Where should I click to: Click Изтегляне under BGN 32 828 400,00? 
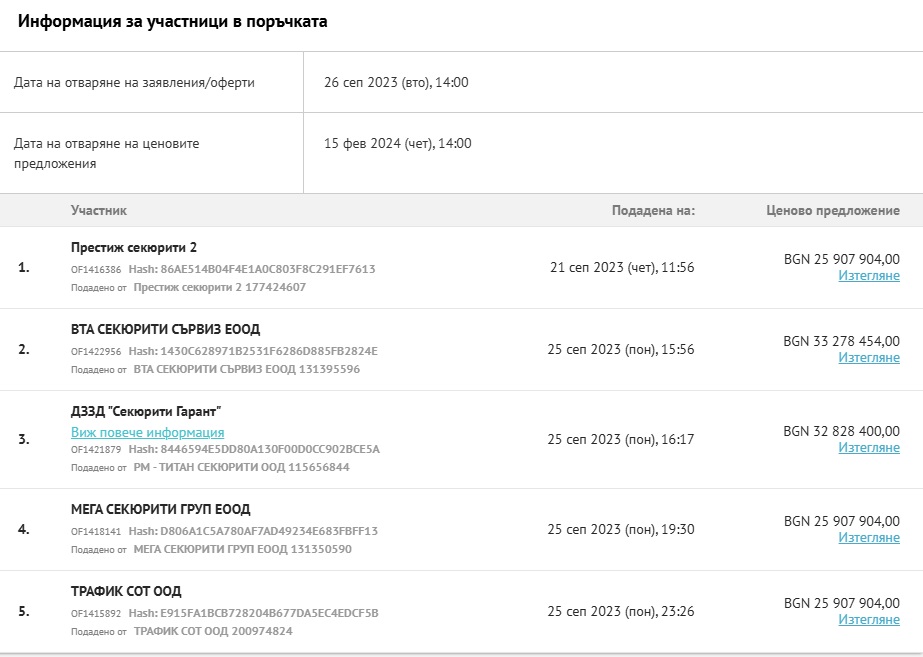coord(868,448)
